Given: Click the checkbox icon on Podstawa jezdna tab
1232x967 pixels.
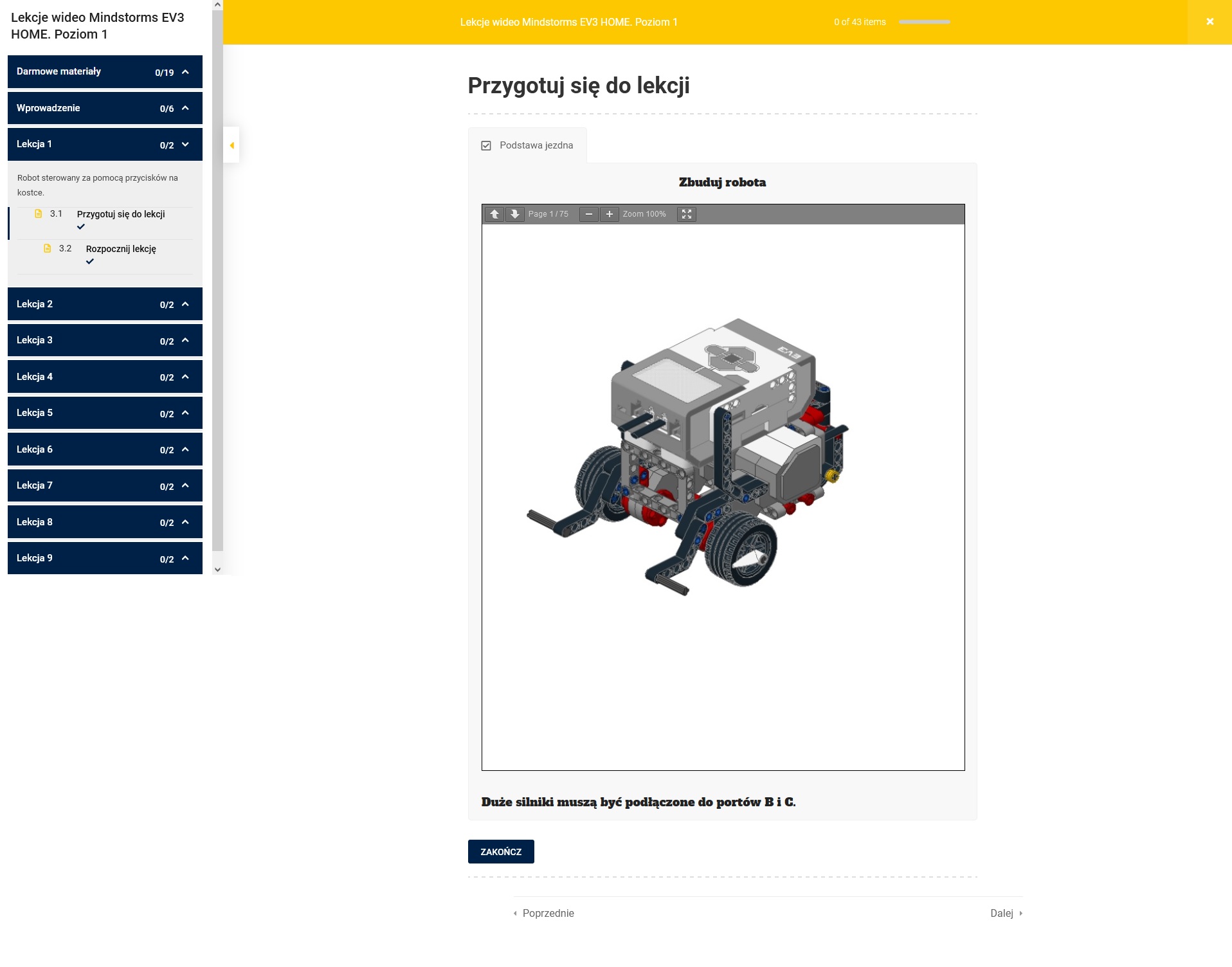Looking at the screenshot, I should tap(486, 146).
